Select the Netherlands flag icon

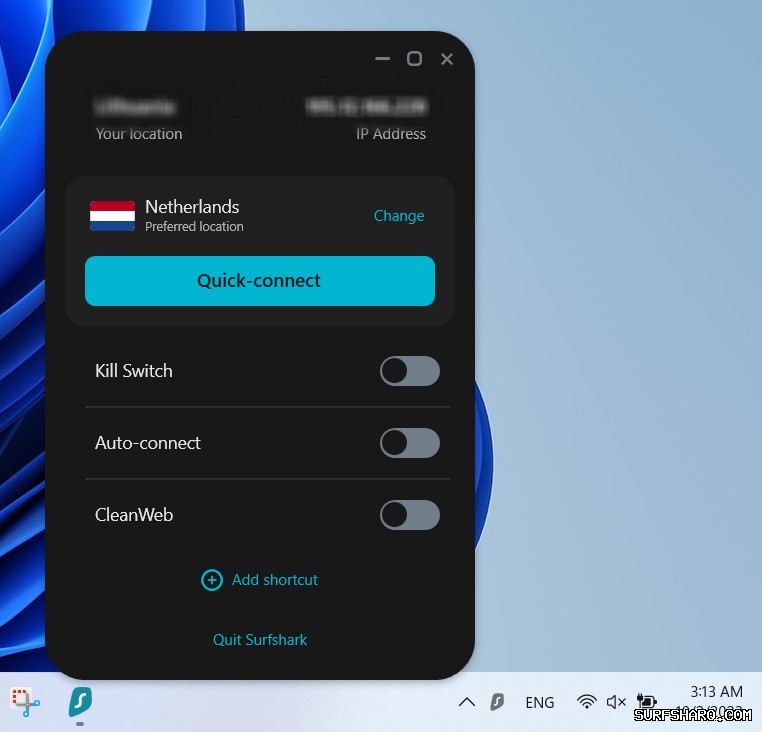pyautogui.click(x=112, y=216)
